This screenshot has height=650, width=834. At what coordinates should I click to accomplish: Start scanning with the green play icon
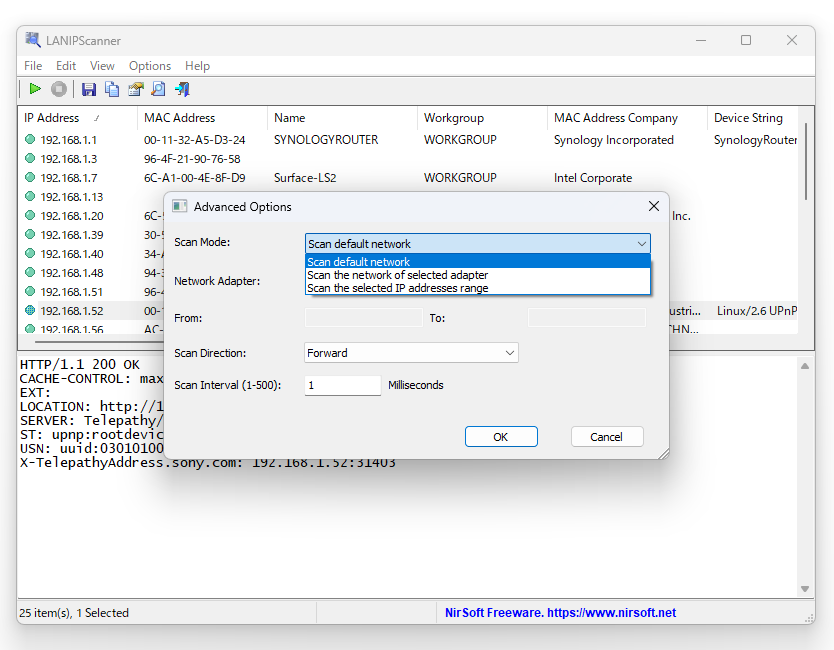point(35,89)
